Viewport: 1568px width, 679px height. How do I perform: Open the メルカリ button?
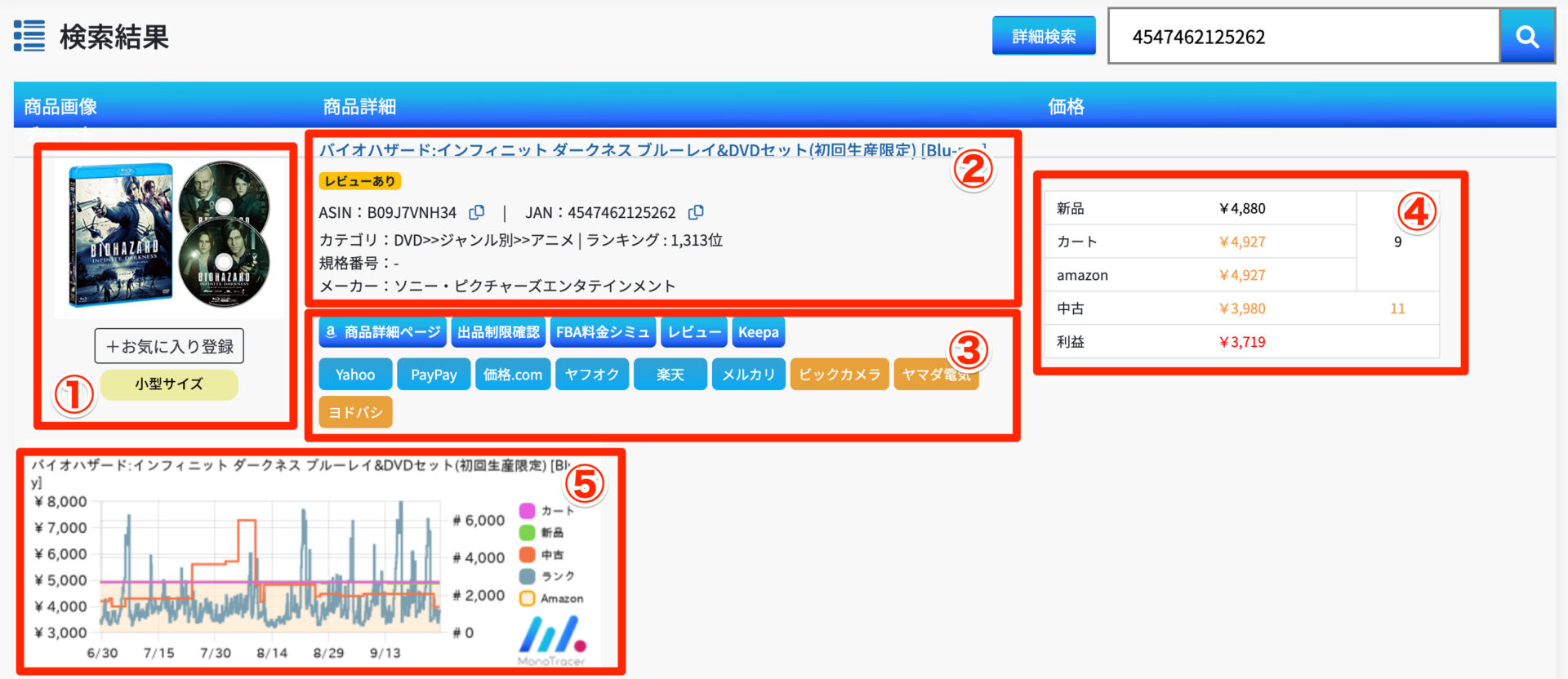pos(749,375)
